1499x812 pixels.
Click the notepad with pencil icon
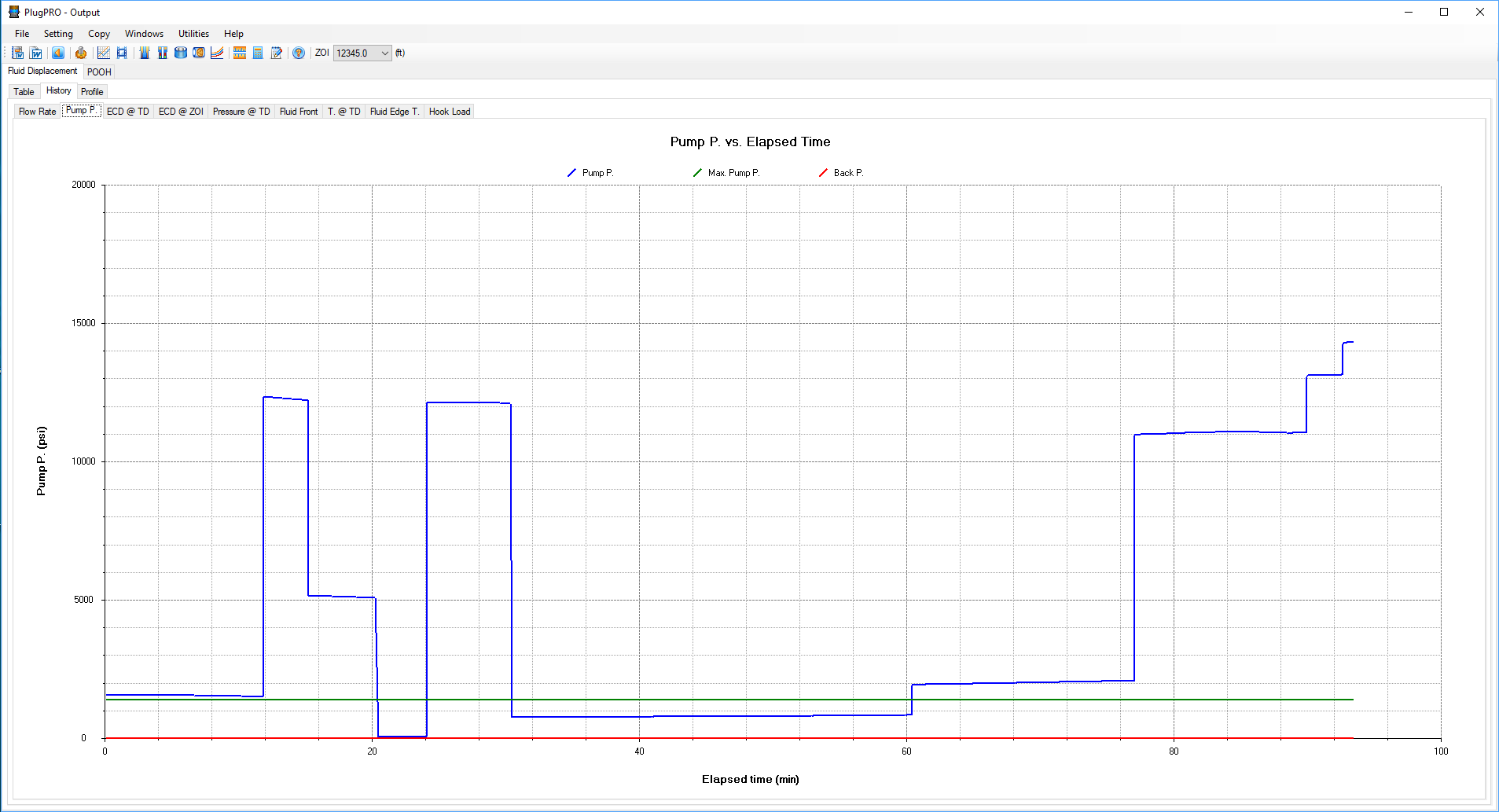277,53
